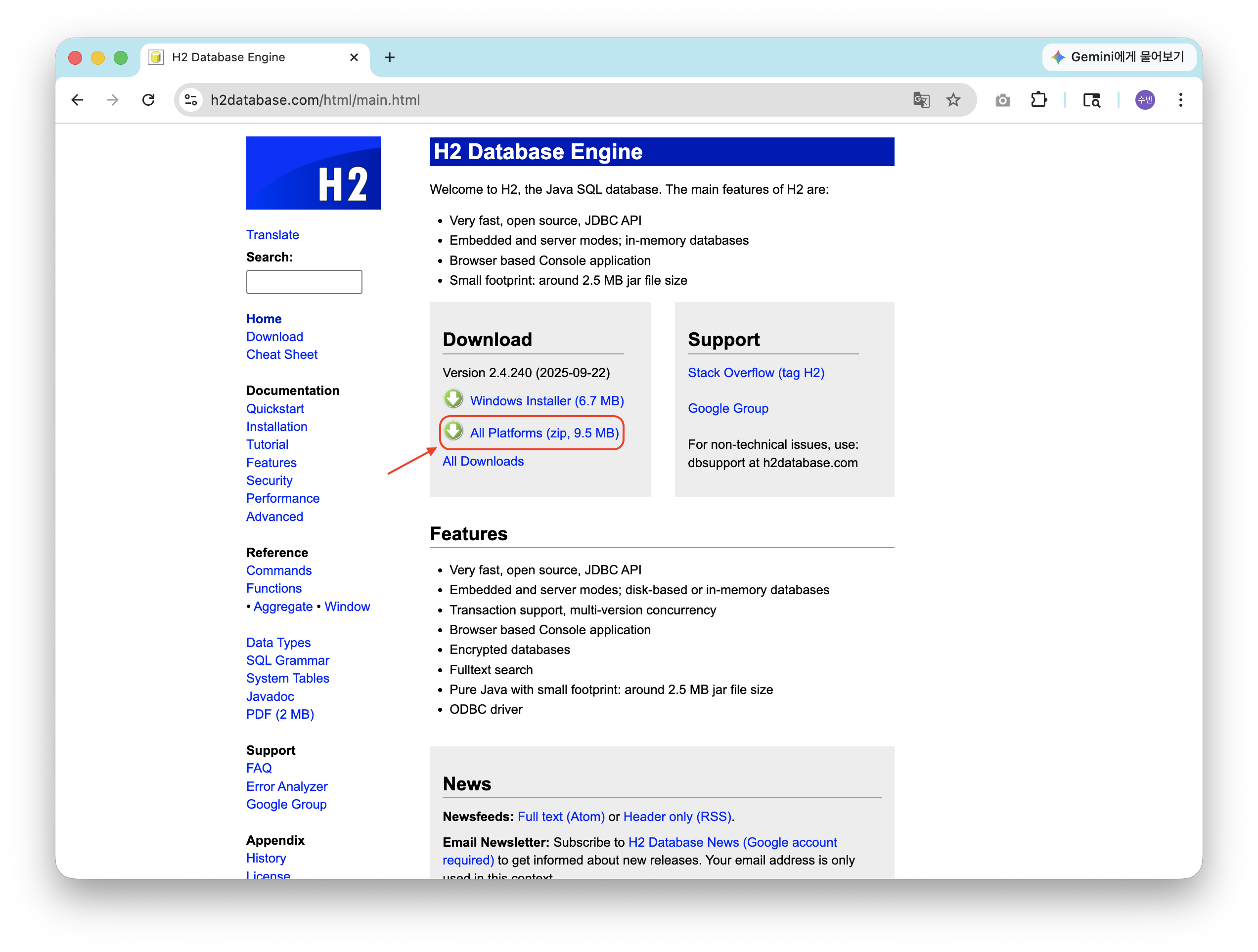Open the Translate link

[x=272, y=235]
